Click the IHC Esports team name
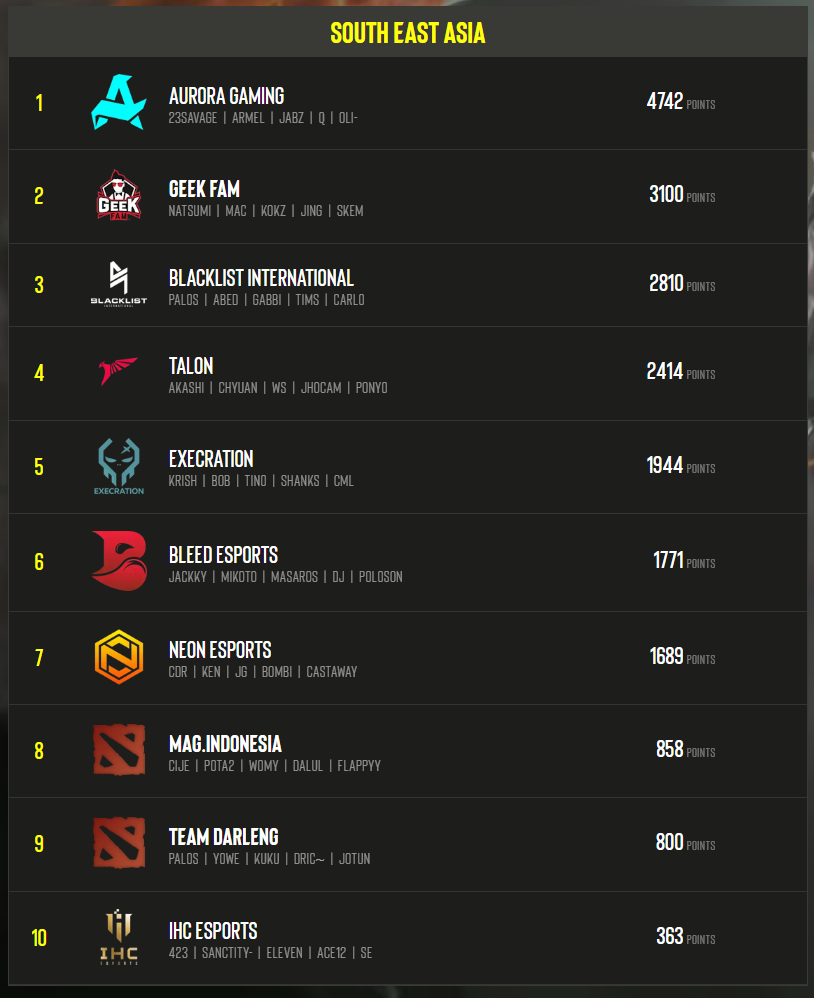The width and height of the screenshot is (814, 998). click(x=213, y=931)
